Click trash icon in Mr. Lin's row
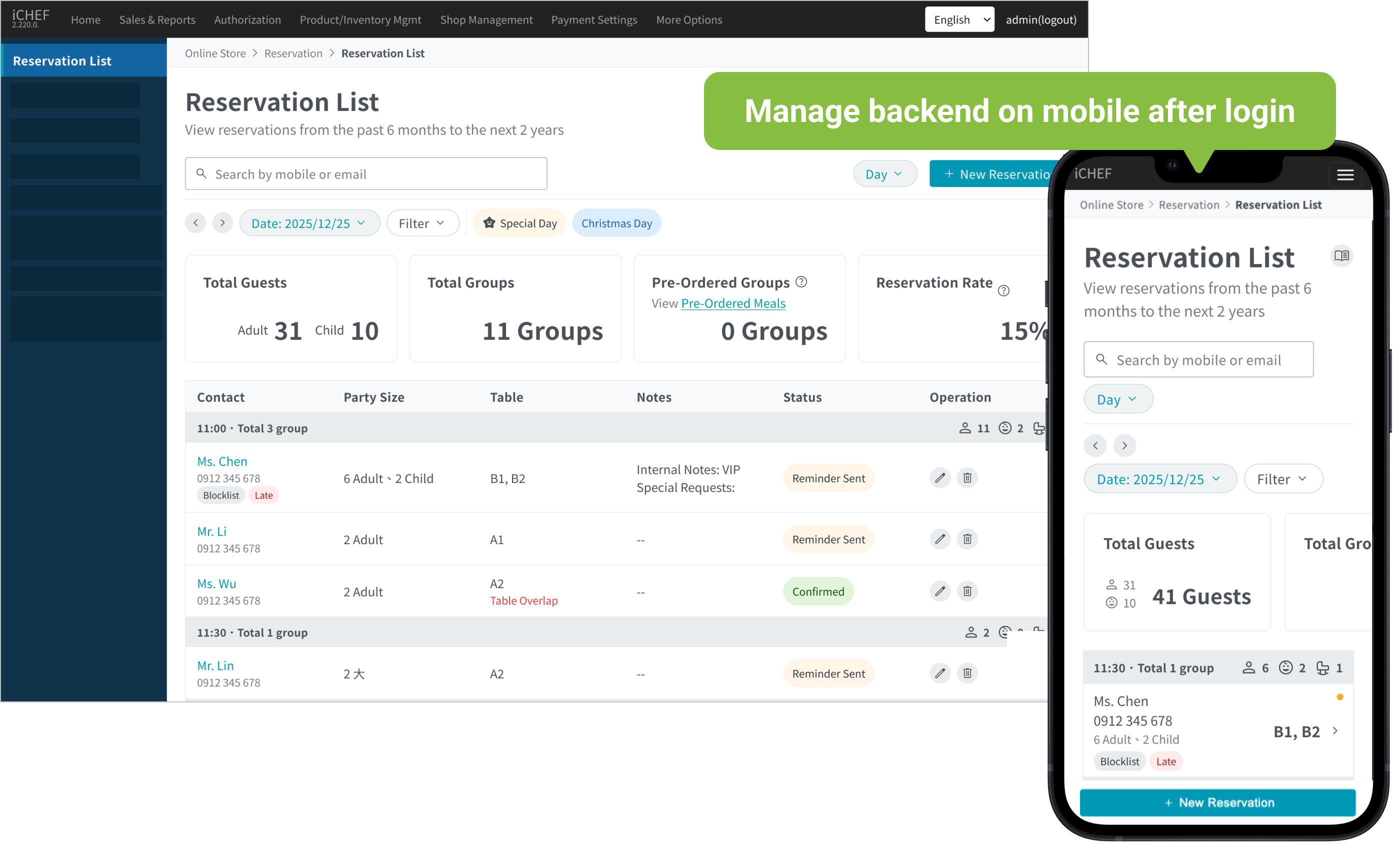 pyautogui.click(x=967, y=673)
